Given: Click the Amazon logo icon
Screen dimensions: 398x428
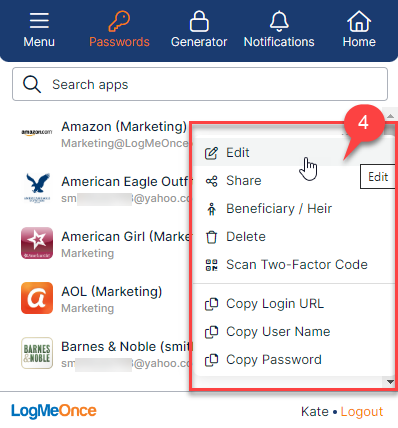Looking at the screenshot, I should pyautogui.click(x=37, y=132).
